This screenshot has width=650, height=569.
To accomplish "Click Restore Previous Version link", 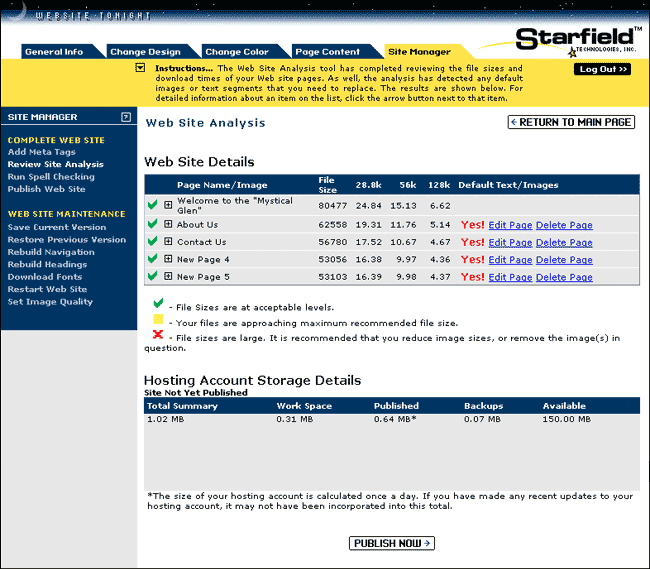I will [67, 240].
